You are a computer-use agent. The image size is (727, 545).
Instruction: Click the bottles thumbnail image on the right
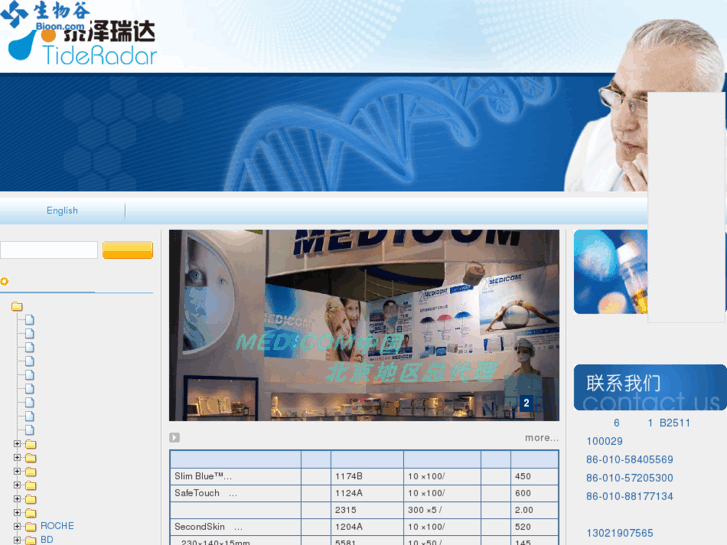(610, 272)
